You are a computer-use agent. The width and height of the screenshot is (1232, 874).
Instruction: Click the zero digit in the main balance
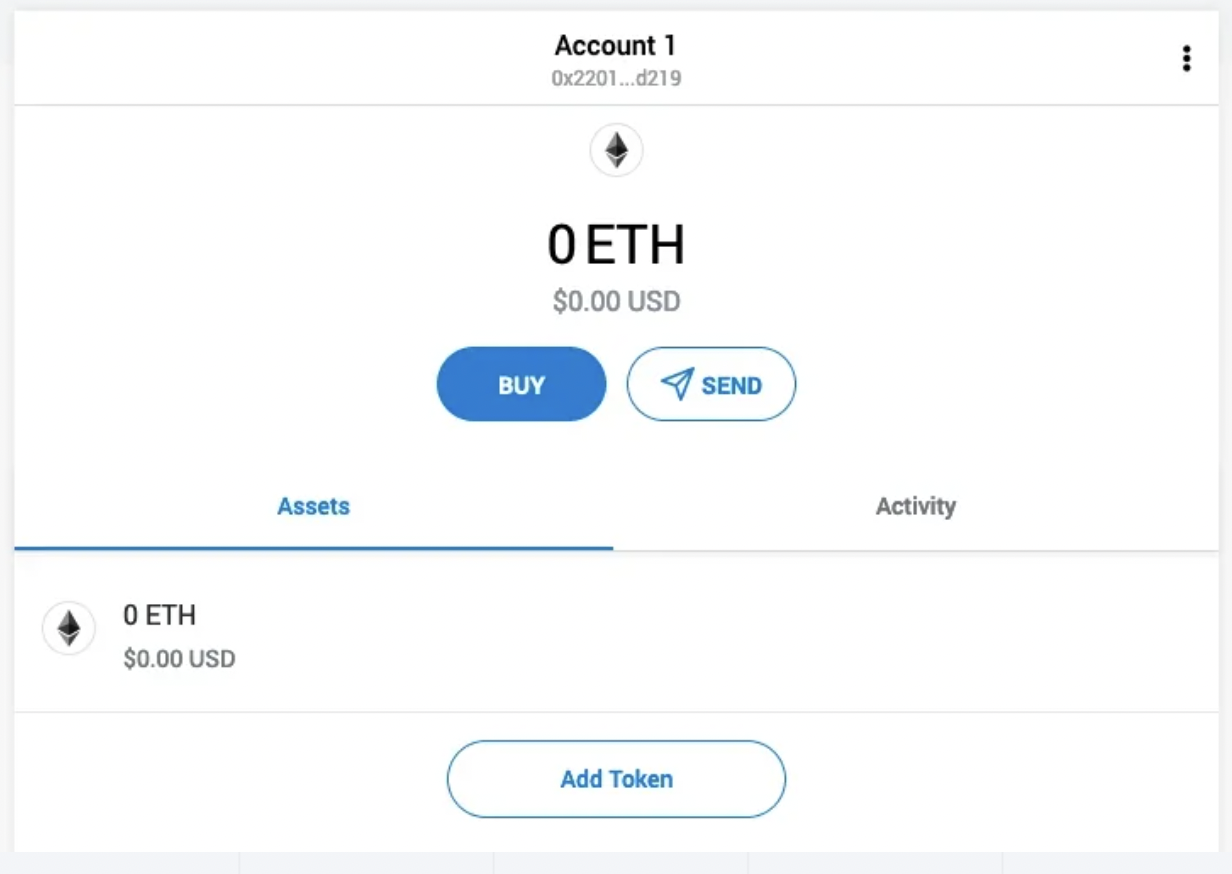pyautogui.click(x=562, y=245)
